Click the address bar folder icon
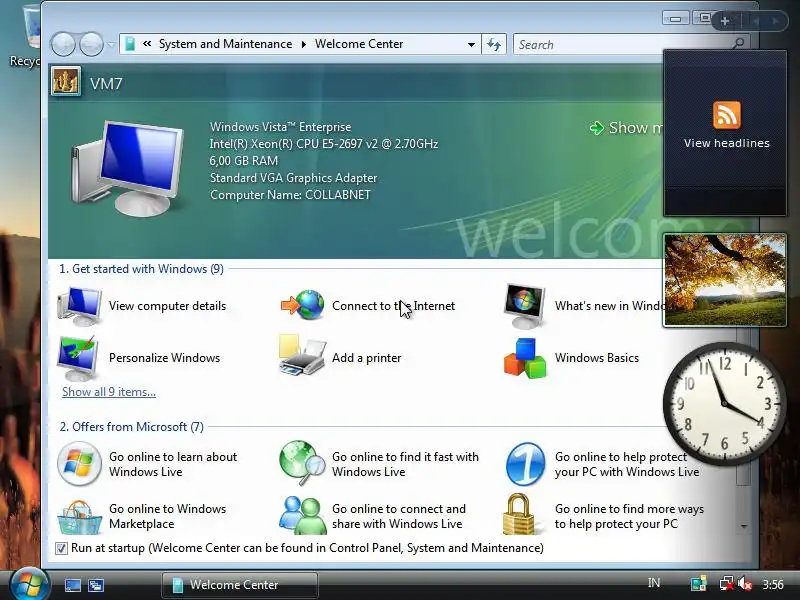The height and width of the screenshot is (600, 800). [x=130, y=44]
